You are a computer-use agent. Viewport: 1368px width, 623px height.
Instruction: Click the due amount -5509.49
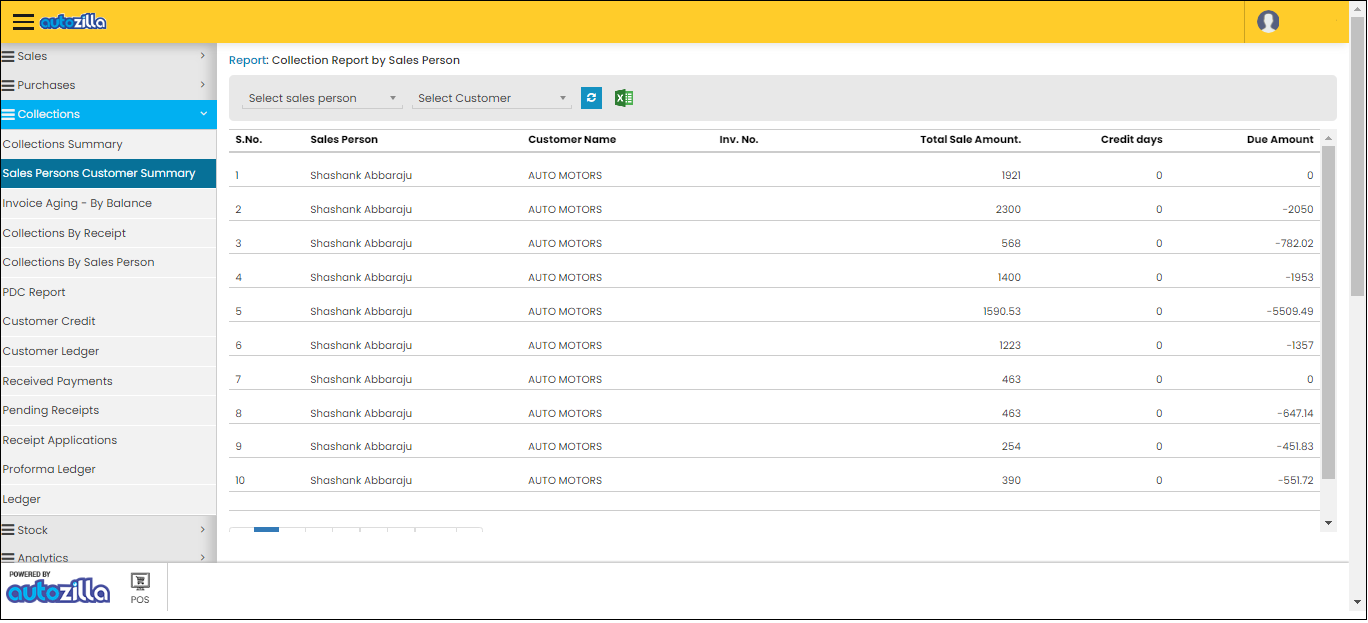(x=1290, y=311)
